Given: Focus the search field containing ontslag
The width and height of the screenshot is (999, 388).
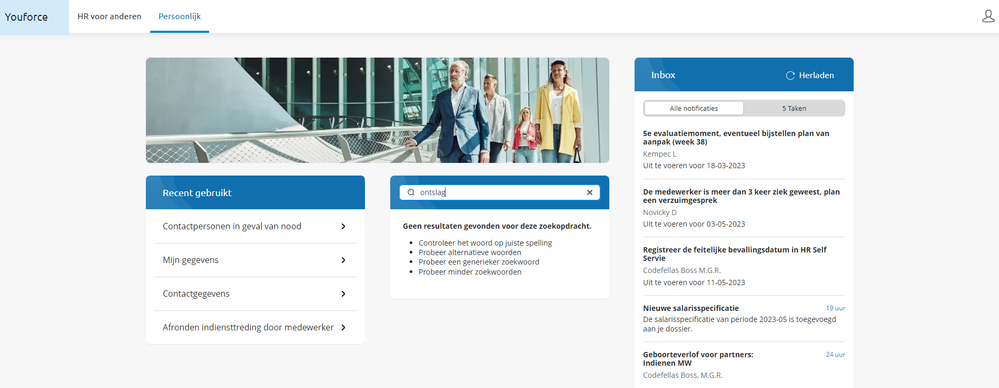Looking at the screenshot, I should point(500,192).
